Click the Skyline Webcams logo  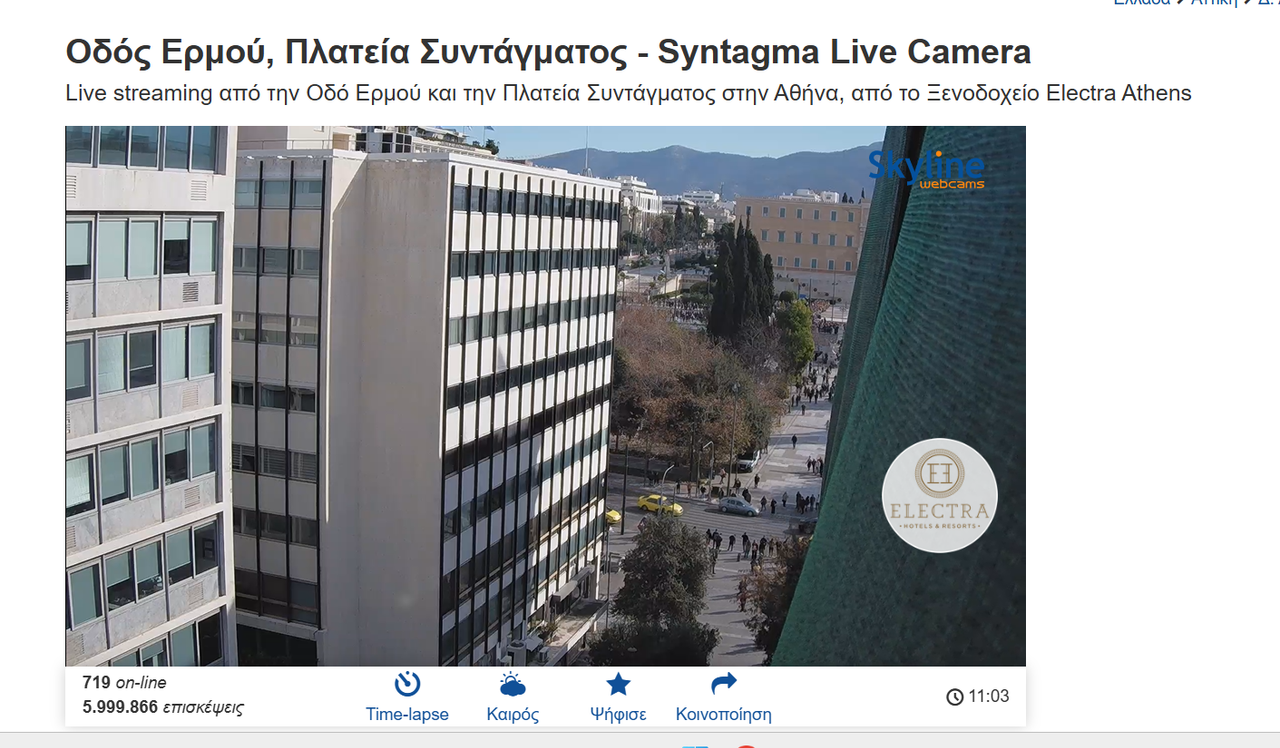click(925, 169)
